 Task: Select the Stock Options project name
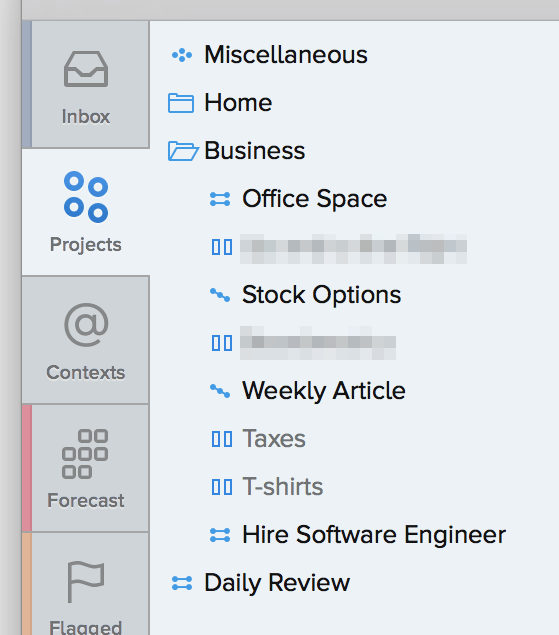[x=322, y=295]
